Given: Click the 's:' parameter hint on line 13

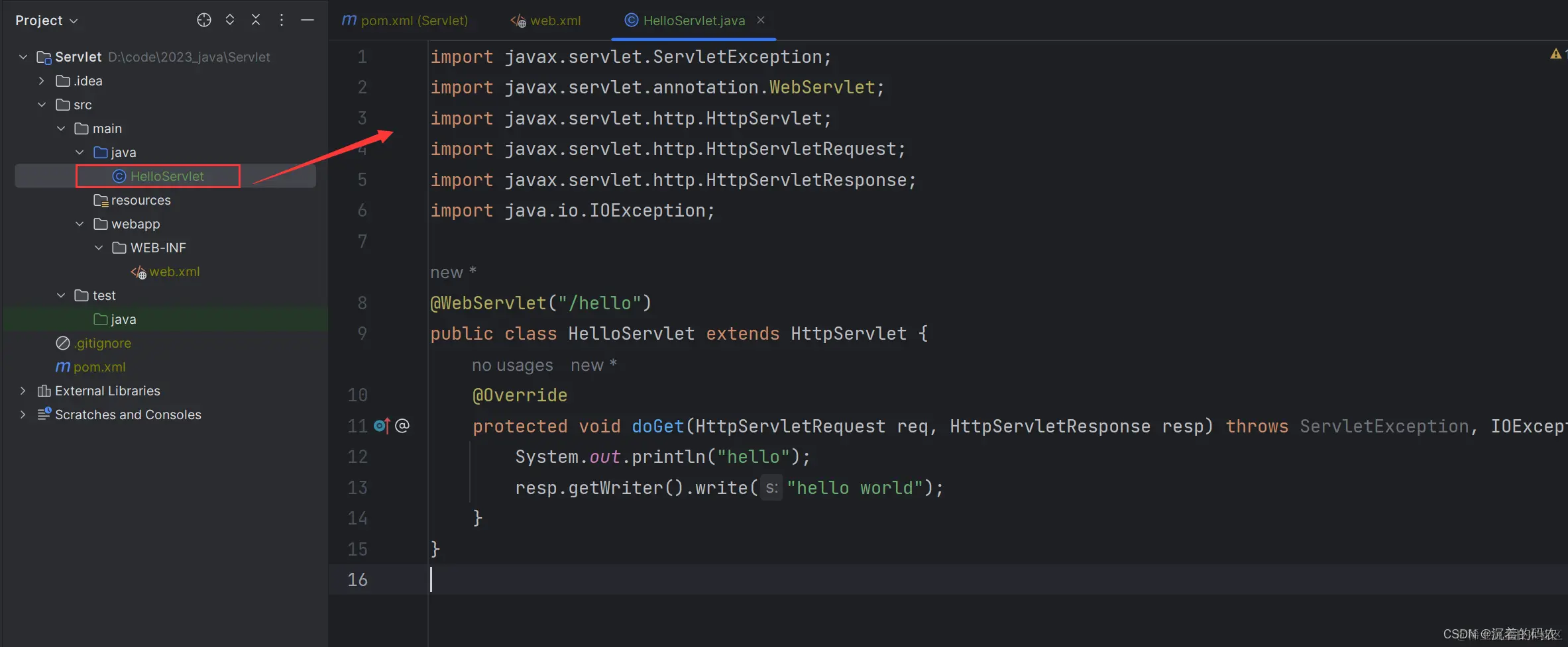Looking at the screenshot, I should (x=771, y=488).
